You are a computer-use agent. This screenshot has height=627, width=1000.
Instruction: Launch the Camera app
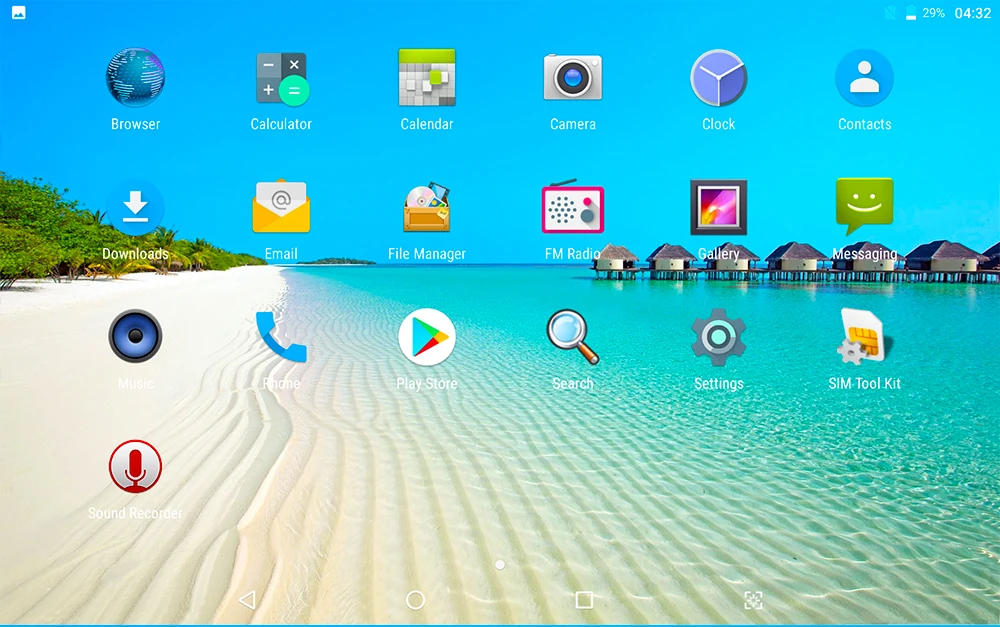tap(573, 78)
